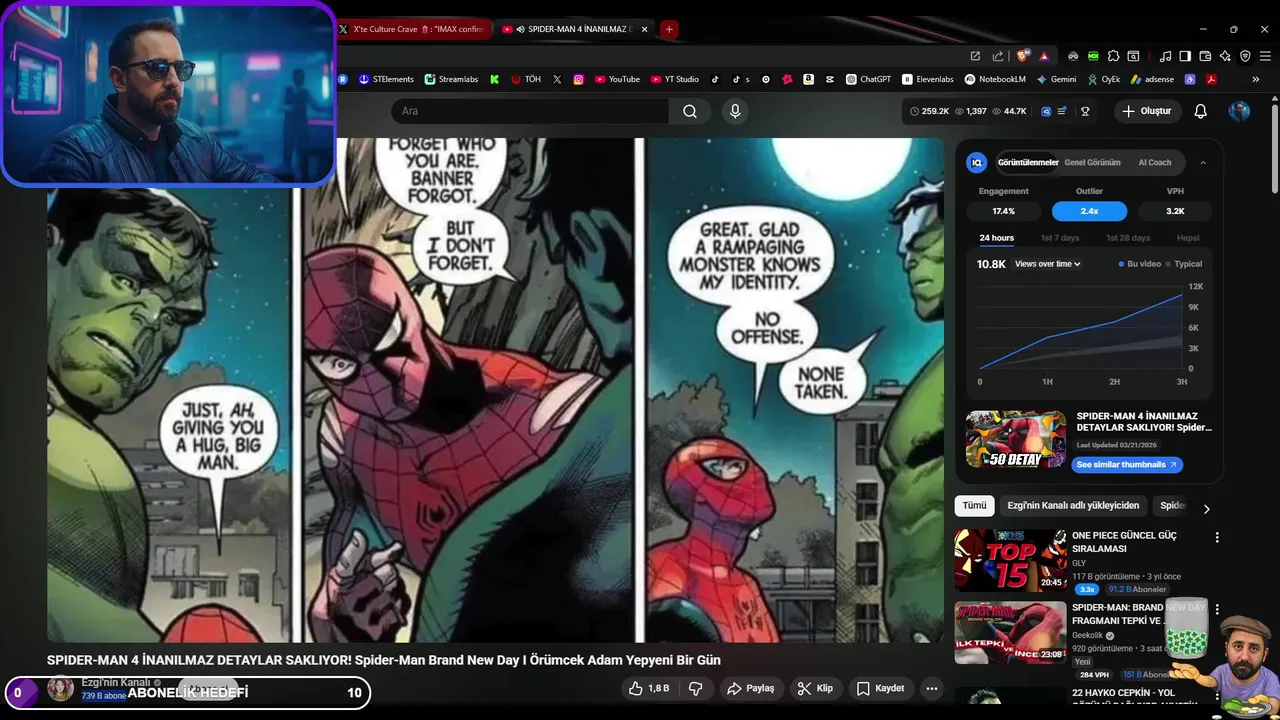Open the YT Studio bookmark
The image size is (1280, 720).
point(675,79)
